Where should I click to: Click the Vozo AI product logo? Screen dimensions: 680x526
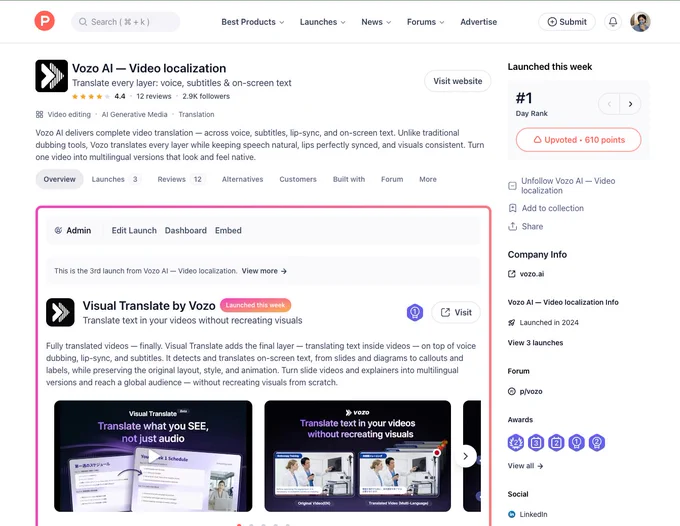[52, 76]
